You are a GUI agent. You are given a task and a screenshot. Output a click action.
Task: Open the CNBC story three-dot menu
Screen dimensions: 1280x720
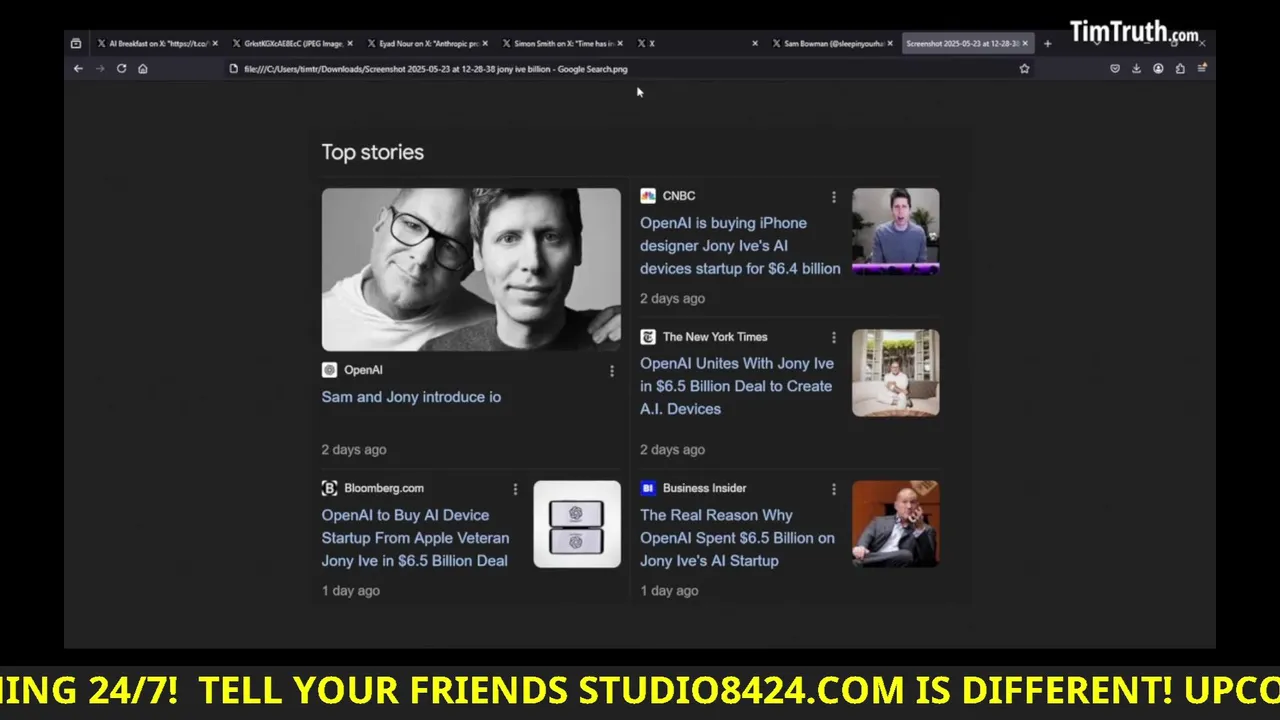click(x=833, y=197)
